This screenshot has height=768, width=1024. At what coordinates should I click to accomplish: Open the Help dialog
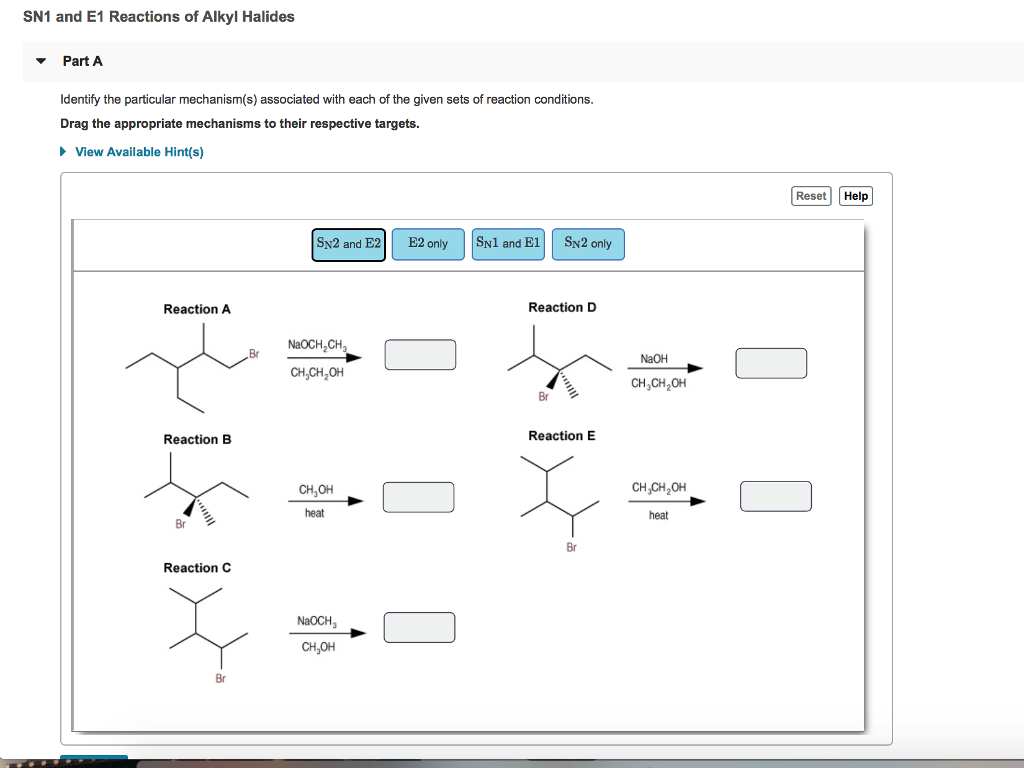pyautogui.click(x=855, y=196)
